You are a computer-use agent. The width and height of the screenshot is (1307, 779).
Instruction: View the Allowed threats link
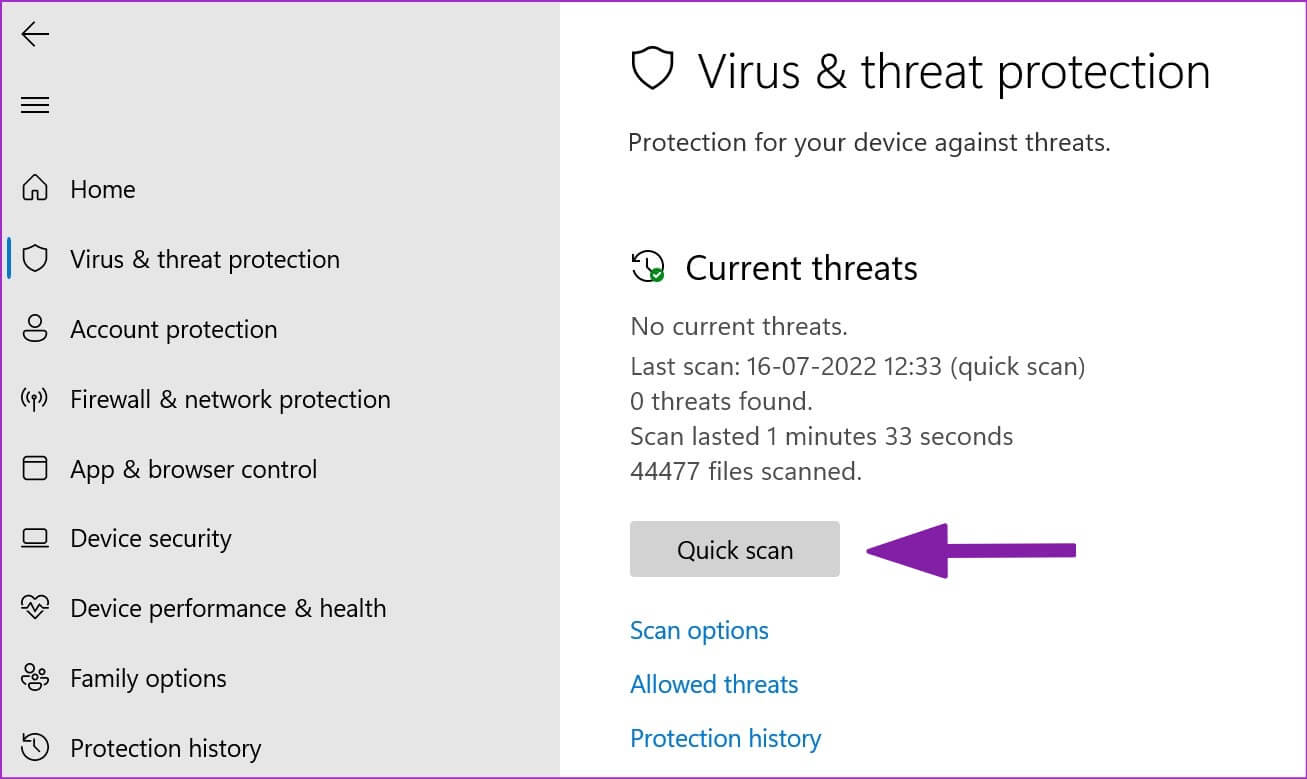(x=714, y=685)
